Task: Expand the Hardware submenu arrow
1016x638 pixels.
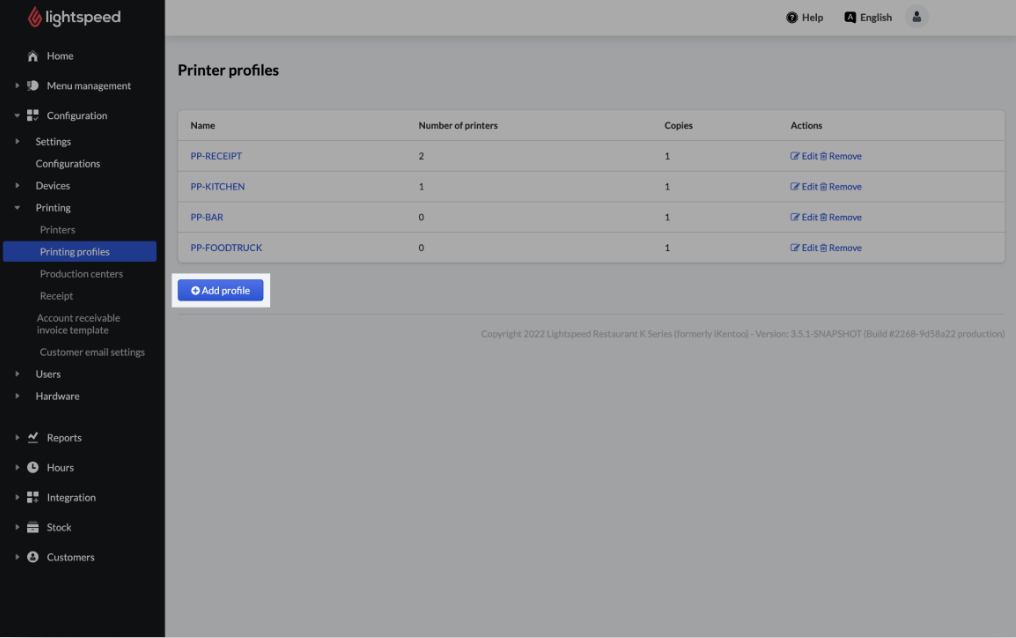Action: pos(17,396)
